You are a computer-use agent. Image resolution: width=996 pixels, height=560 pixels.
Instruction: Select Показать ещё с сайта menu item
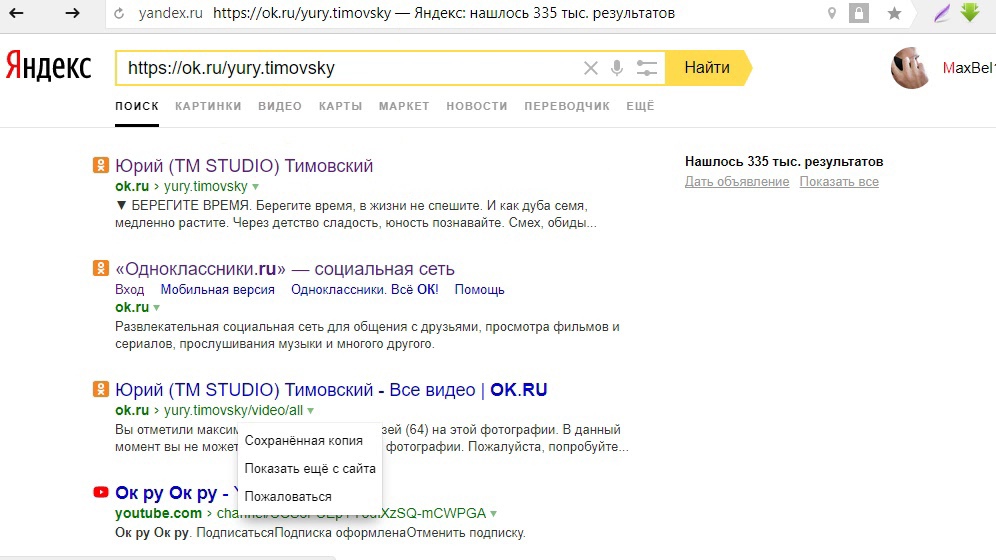[310, 469]
